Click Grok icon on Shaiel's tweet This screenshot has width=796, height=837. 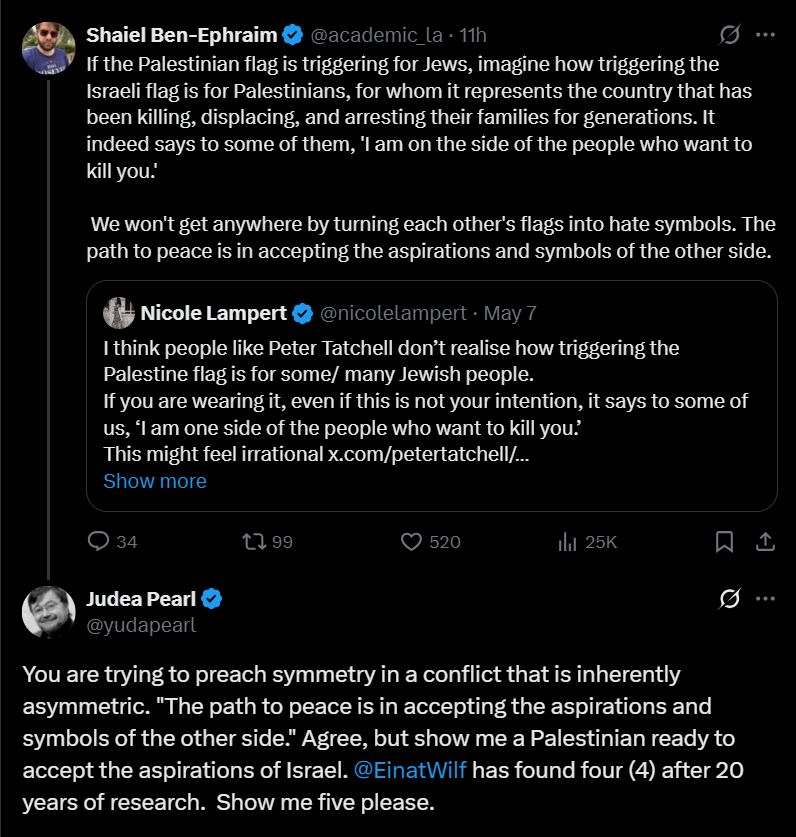pos(730,35)
